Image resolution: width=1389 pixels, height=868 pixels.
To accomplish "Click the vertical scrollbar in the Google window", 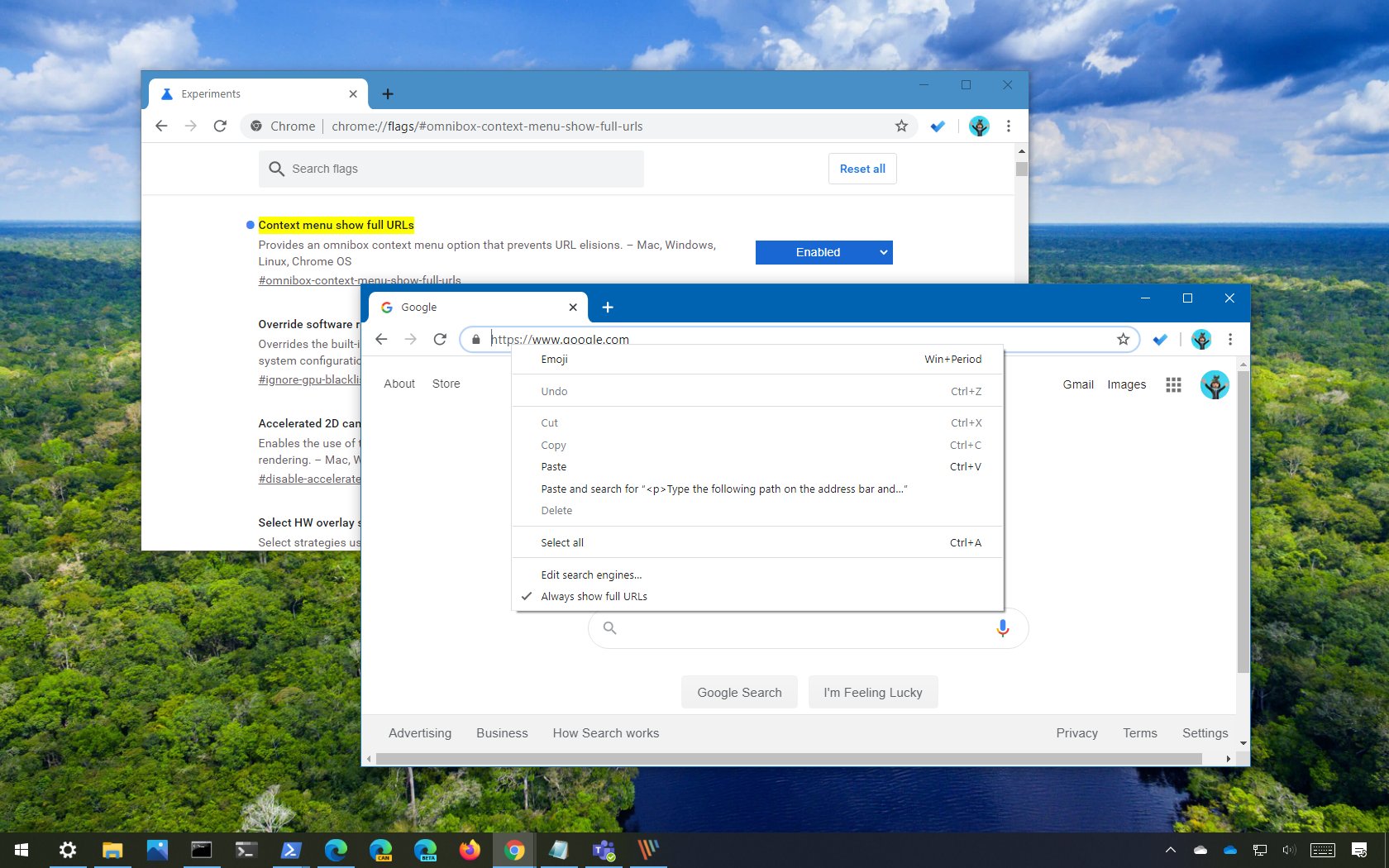I will coord(1243,521).
